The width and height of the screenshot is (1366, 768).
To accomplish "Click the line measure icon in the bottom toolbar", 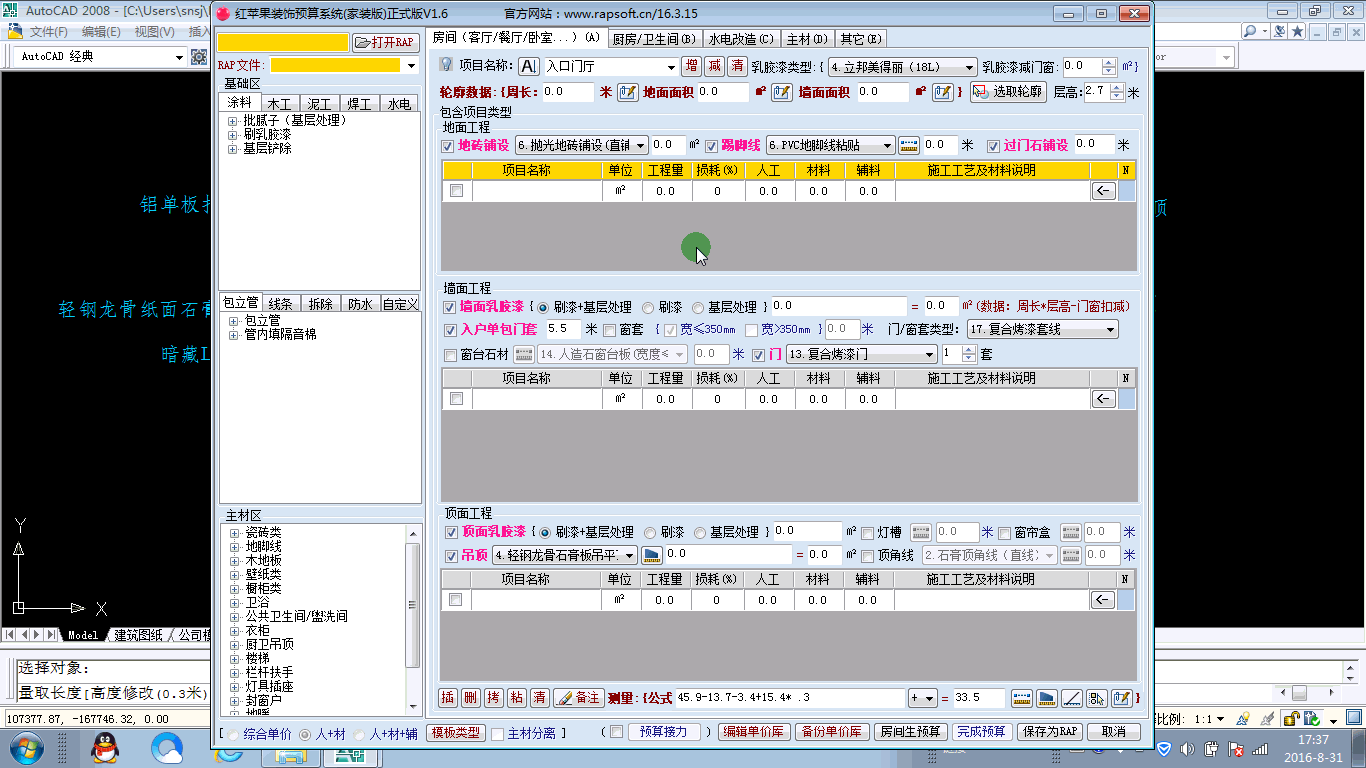I will pos(1071,698).
